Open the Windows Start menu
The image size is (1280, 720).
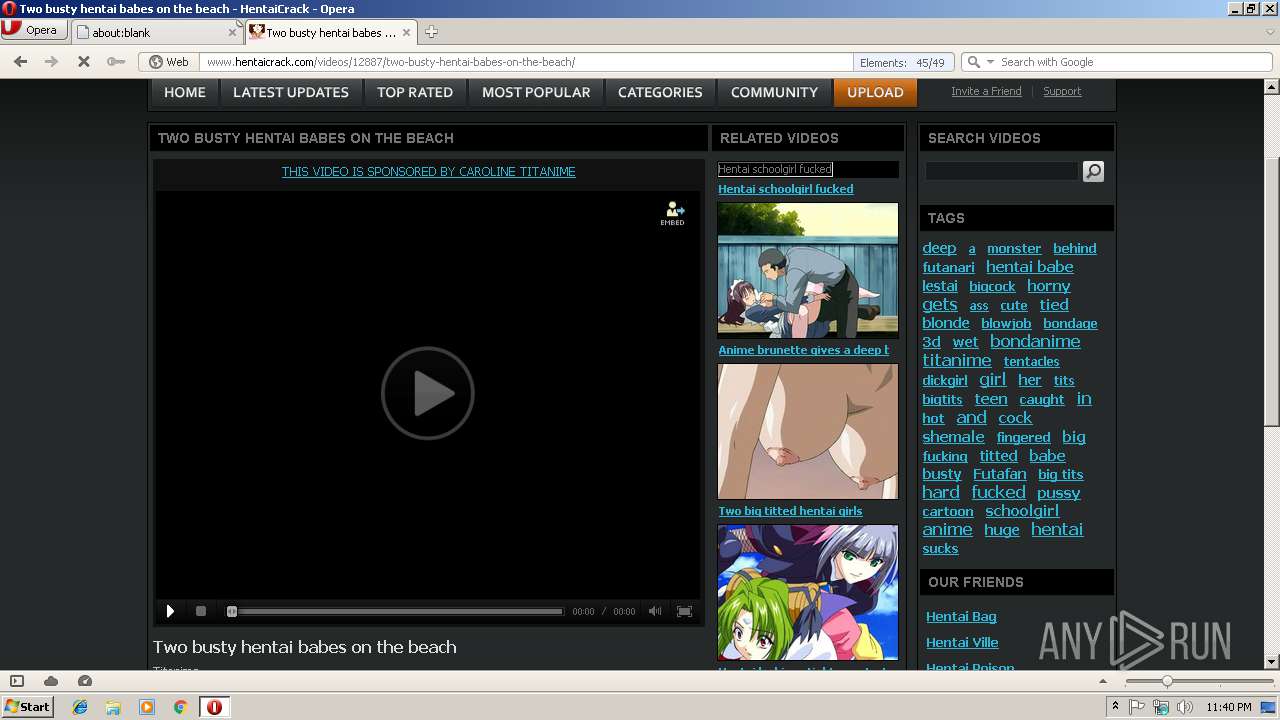pyautogui.click(x=28, y=706)
